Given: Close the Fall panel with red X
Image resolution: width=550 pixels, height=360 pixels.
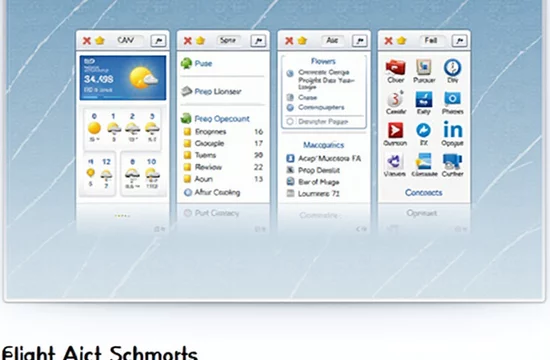Looking at the screenshot, I should [x=388, y=41].
